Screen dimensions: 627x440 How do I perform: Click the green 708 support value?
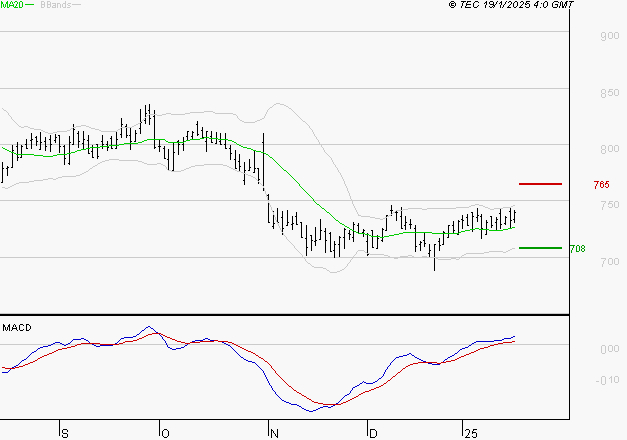577,249
